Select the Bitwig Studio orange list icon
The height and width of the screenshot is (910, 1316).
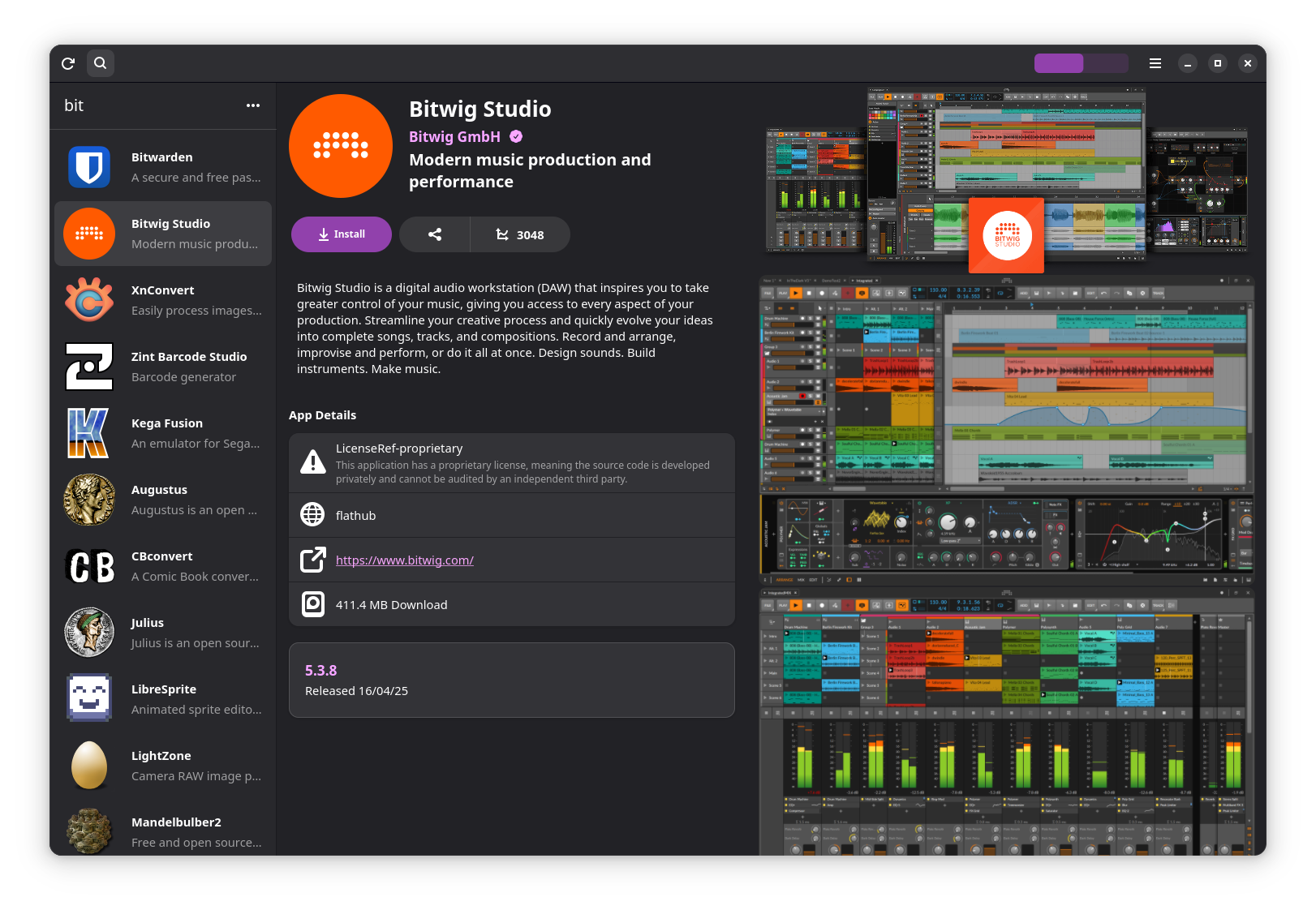(x=89, y=234)
